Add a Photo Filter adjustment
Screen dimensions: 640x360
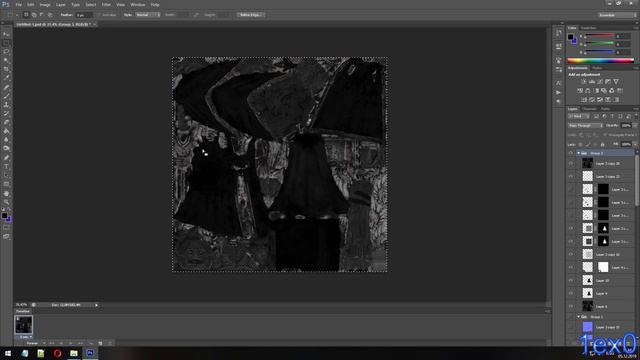point(604,91)
